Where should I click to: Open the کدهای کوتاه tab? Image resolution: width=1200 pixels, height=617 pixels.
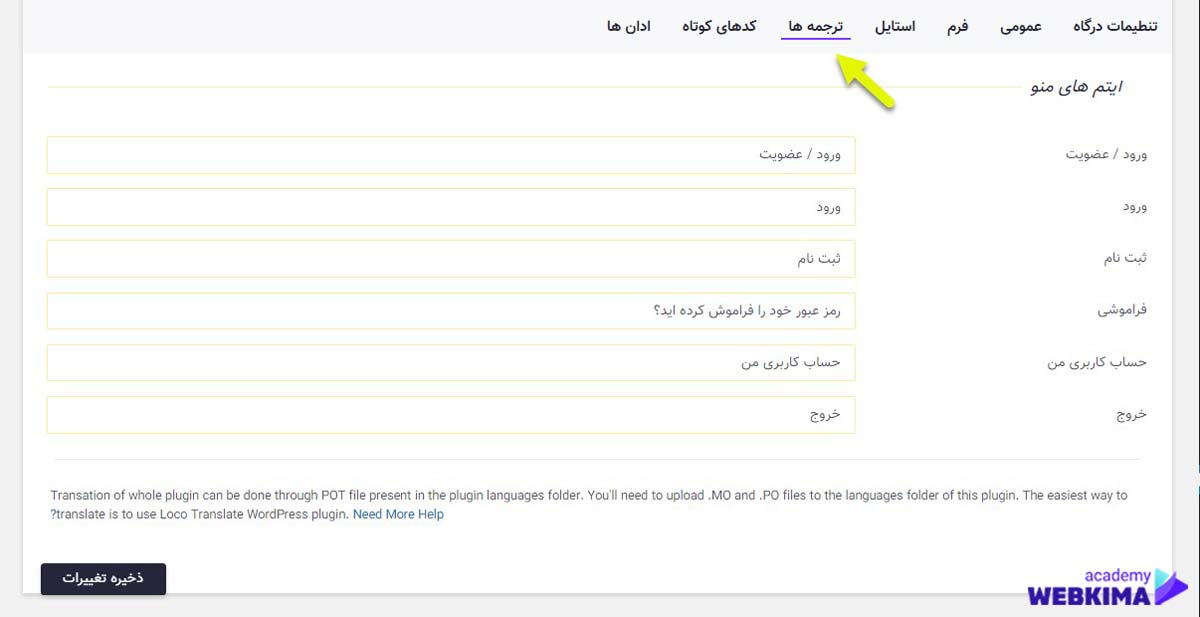tap(719, 26)
